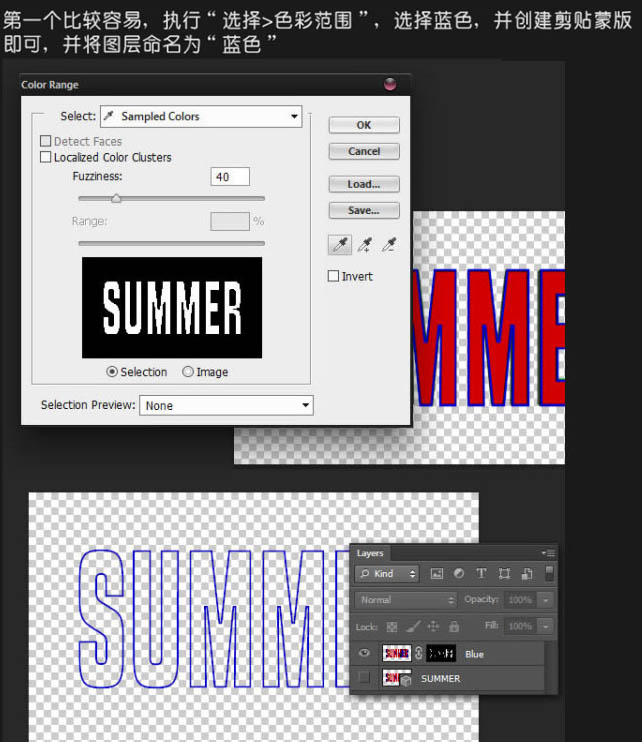Screen dimensions: 642x742
Task: Click smart object filter icon
Action: (x=527, y=574)
